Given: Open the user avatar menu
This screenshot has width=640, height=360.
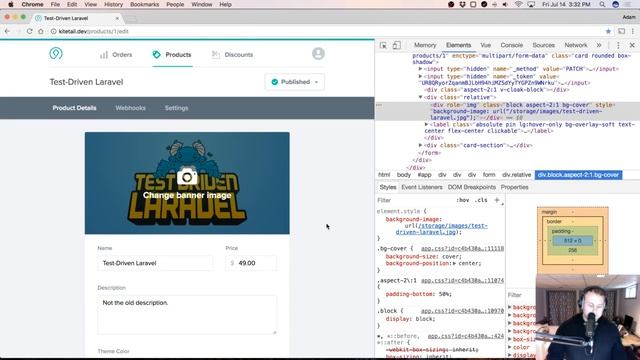Looking at the screenshot, I should coord(318,53).
